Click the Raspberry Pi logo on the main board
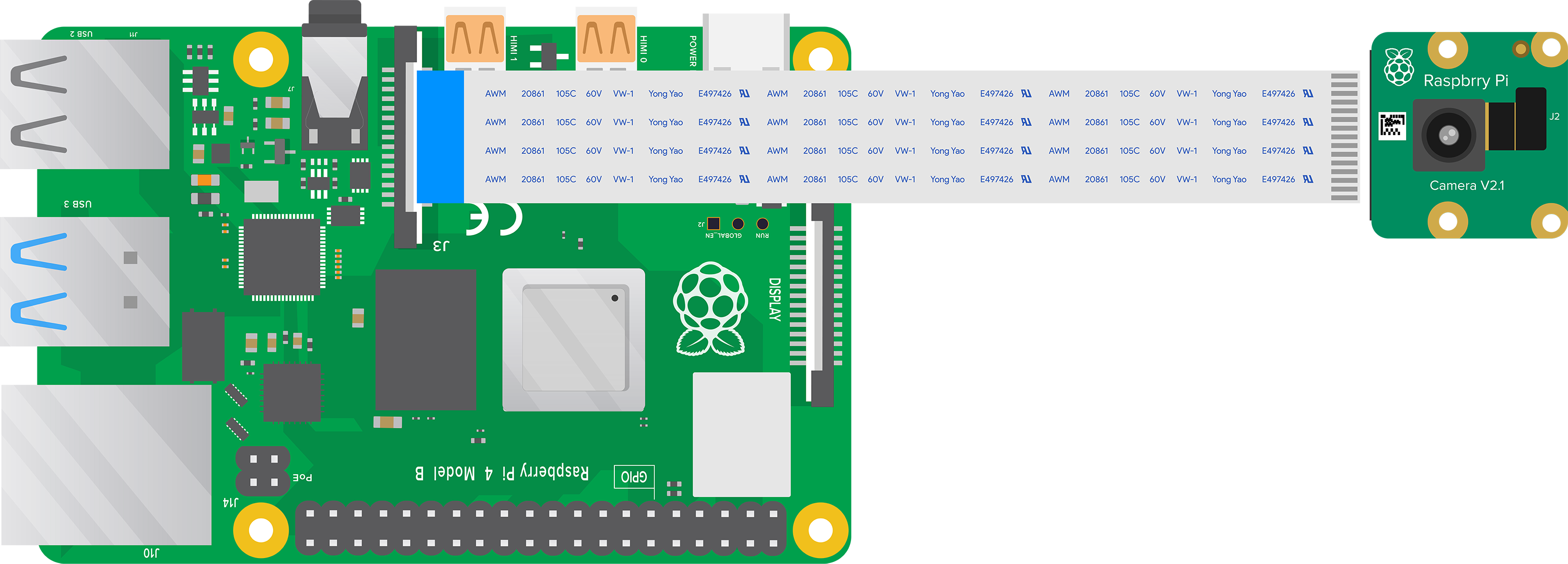This screenshot has width=1568, height=564. pyautogui.click(x=711, y=309)
